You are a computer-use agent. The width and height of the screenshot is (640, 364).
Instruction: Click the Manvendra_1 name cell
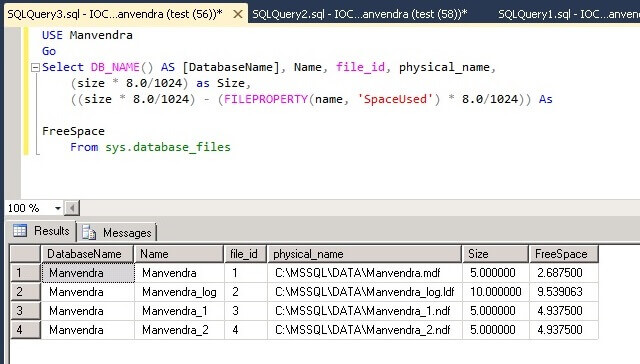point(179,311)
